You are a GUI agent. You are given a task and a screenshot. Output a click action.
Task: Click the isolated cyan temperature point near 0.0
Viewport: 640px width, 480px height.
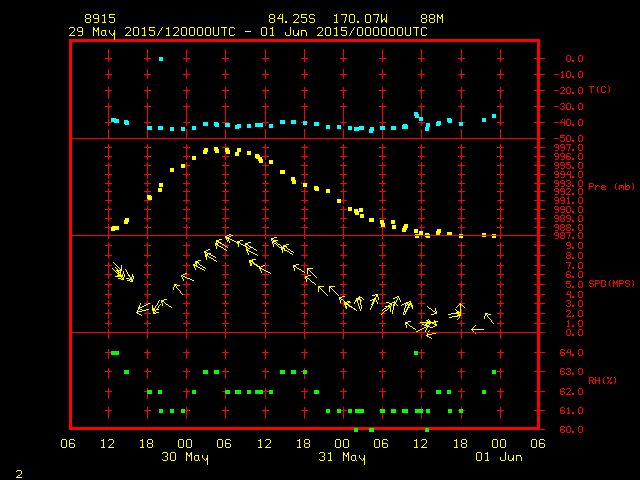coord(160,59)
